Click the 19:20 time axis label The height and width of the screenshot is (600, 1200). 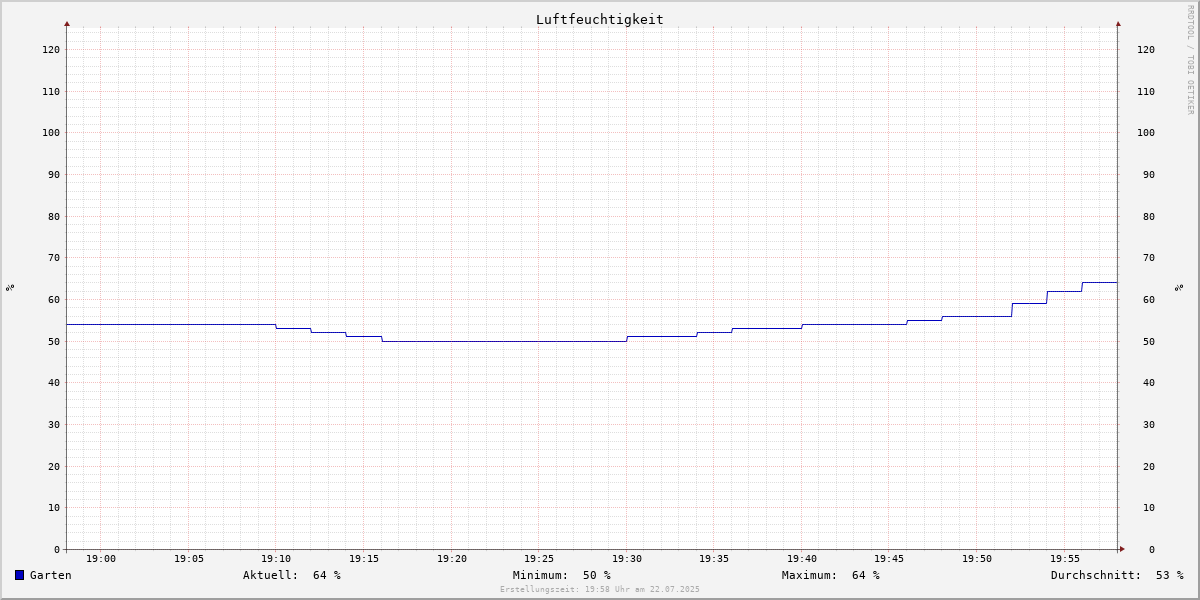pyautogui.click(x=452, y=559)
